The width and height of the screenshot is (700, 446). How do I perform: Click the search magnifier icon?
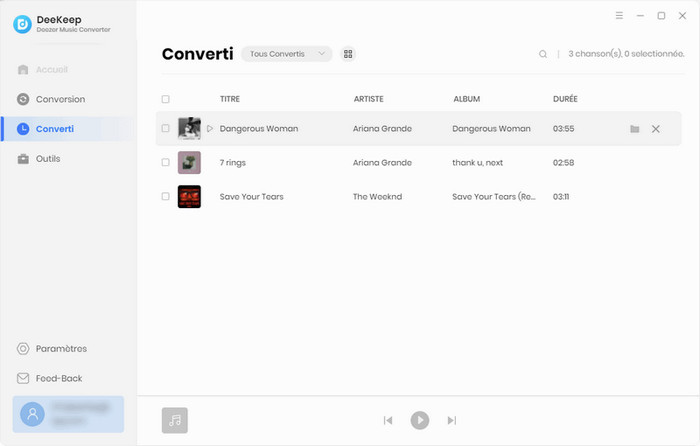tap(543, 54)
